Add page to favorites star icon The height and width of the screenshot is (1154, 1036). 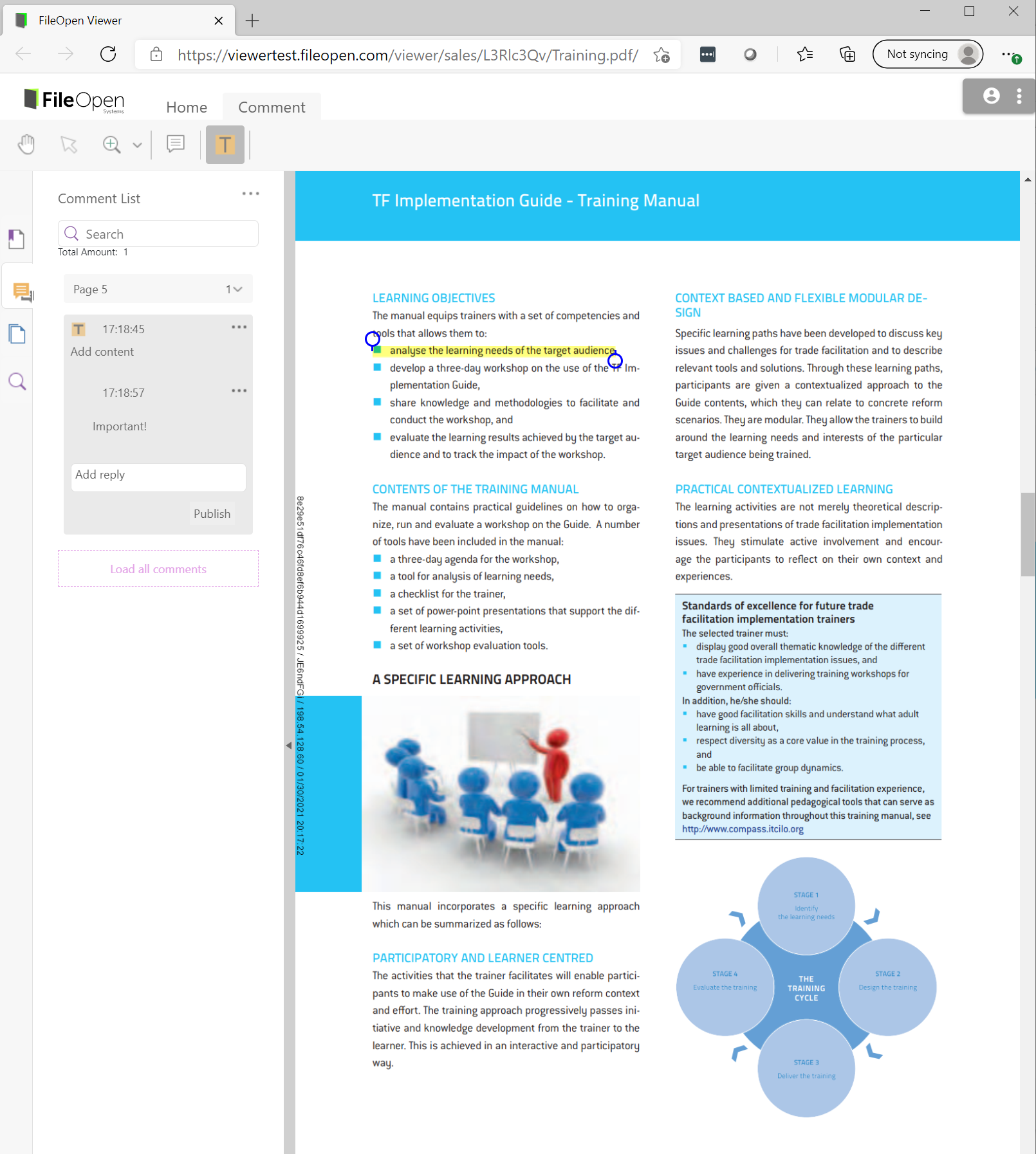pyautogui.click(x=661, y=55)
